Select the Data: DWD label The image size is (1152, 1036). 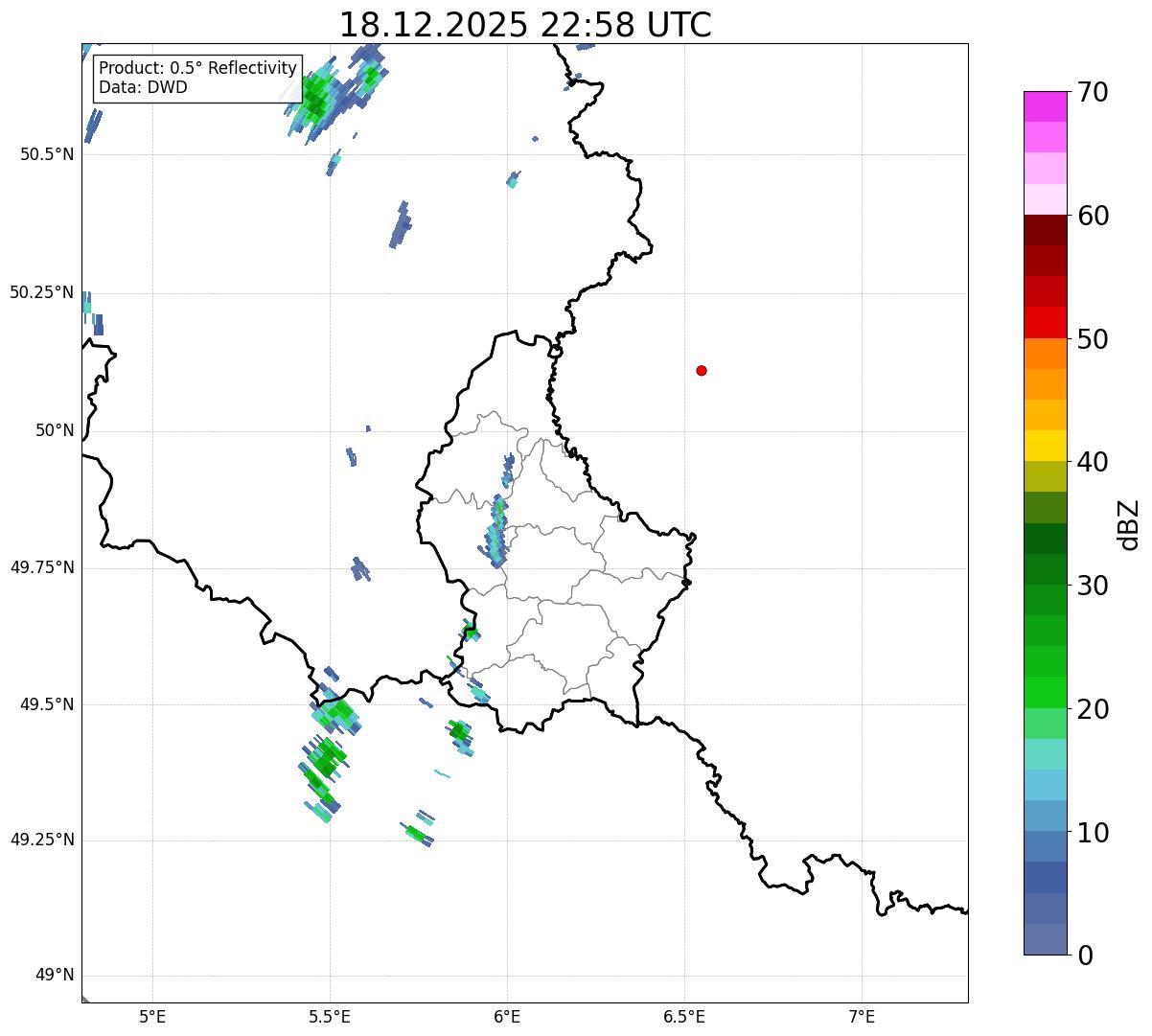click(143, 87)
